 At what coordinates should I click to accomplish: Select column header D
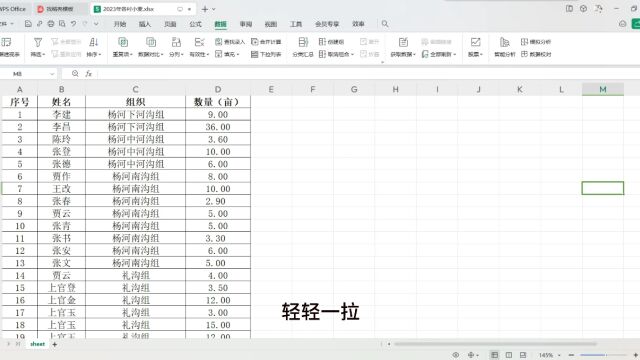pos(218,89)
